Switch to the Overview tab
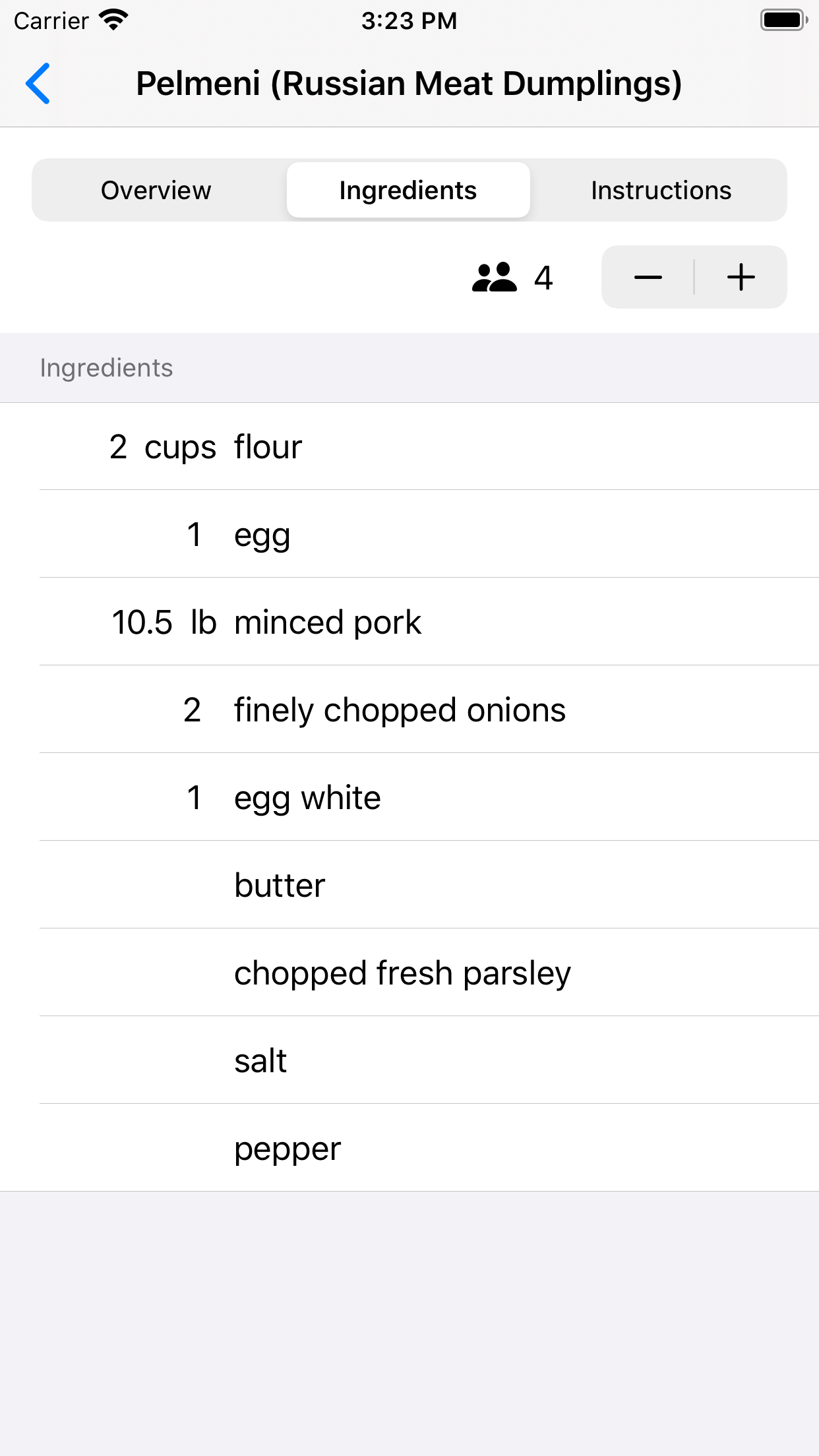Viewport: 819px width, 1456px height. point(156,191)
